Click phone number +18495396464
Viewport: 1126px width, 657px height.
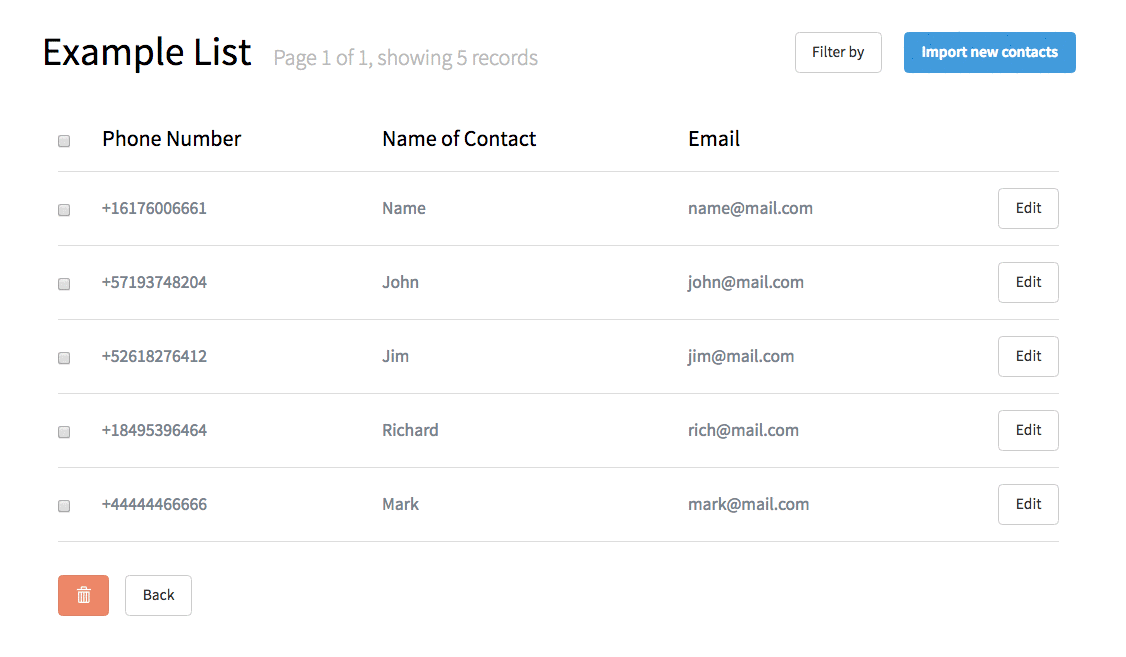click(x=154, y=430)
